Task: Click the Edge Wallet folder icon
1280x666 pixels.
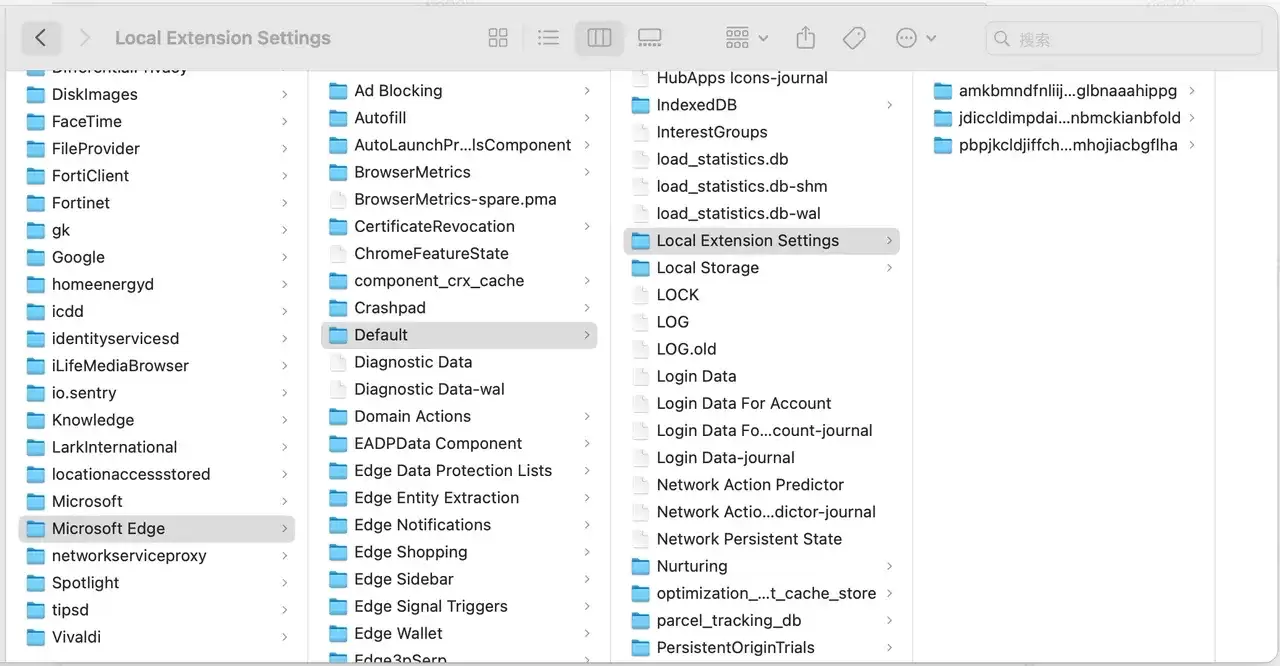Action: [x=338, y=633]
